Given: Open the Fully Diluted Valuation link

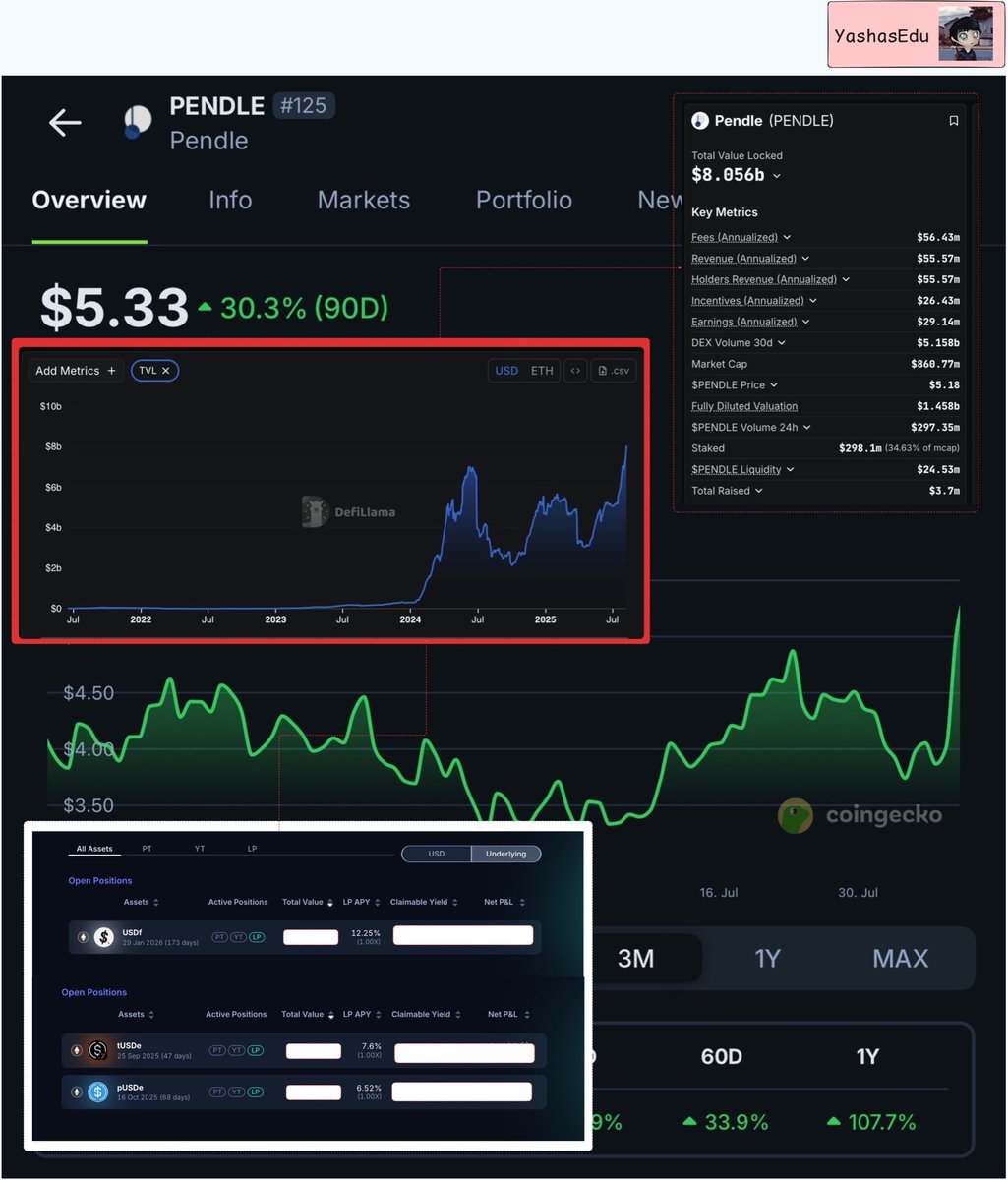Looking at the screenshot, I should [744, 406].
